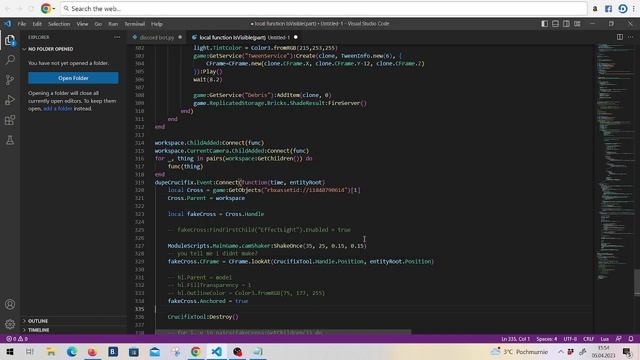Click the Open Folder button
The image size is (640, 360).
[73, 78]
